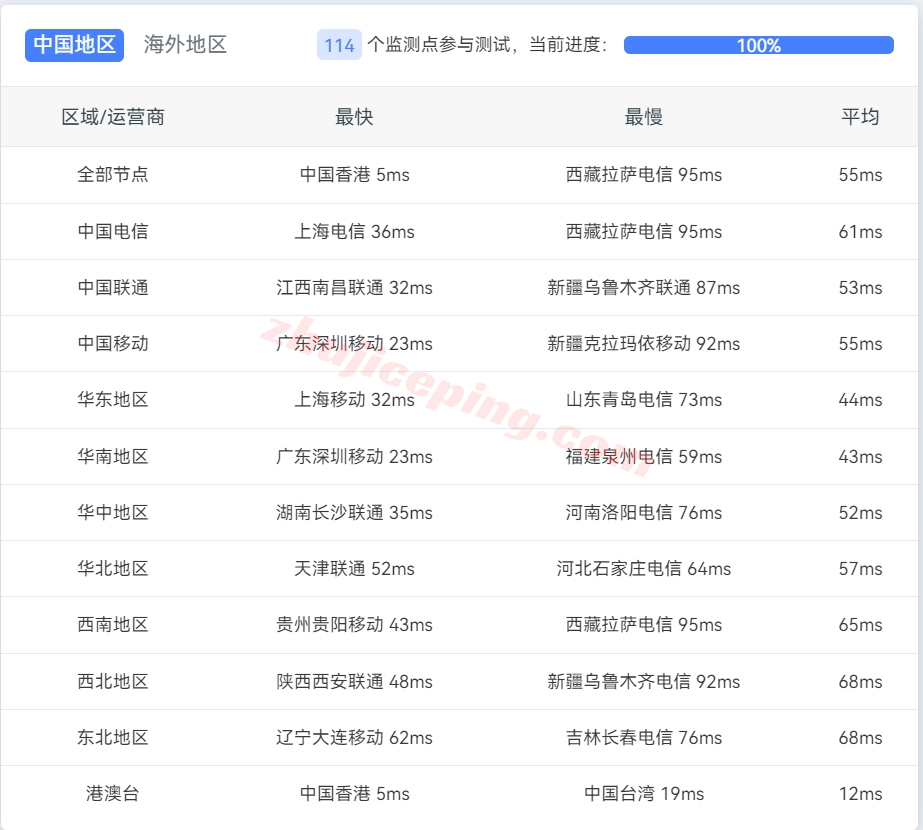Click the 区域/运营商 column header
Screen dimensions: 923x830
[x=113, y=117]
